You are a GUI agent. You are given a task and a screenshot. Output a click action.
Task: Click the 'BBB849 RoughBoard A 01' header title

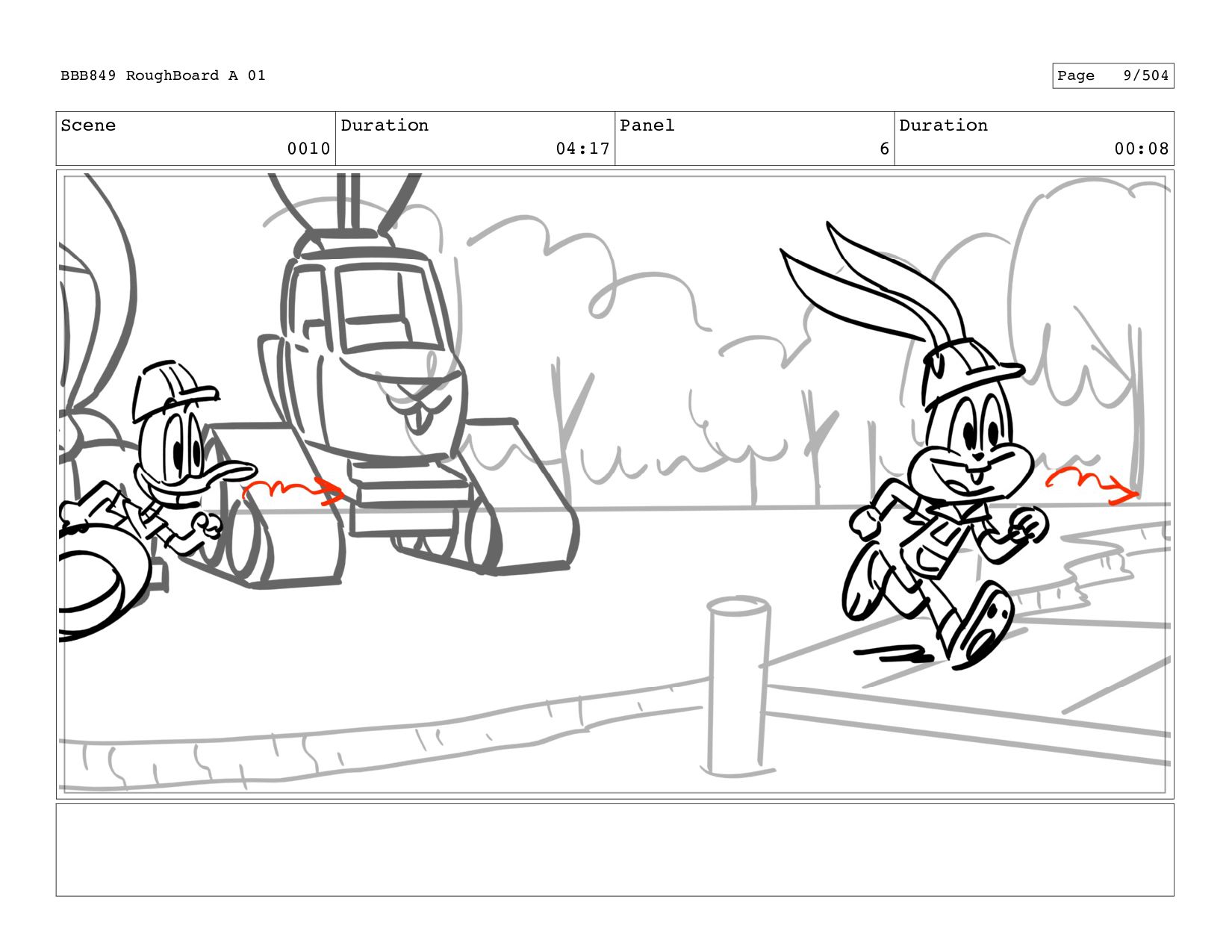(x=163, y=75)
